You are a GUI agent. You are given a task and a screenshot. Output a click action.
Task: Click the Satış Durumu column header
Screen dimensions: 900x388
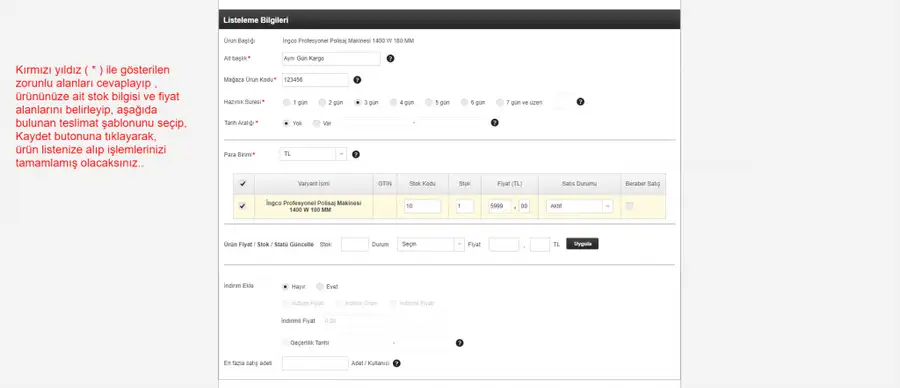coord(579,184)
